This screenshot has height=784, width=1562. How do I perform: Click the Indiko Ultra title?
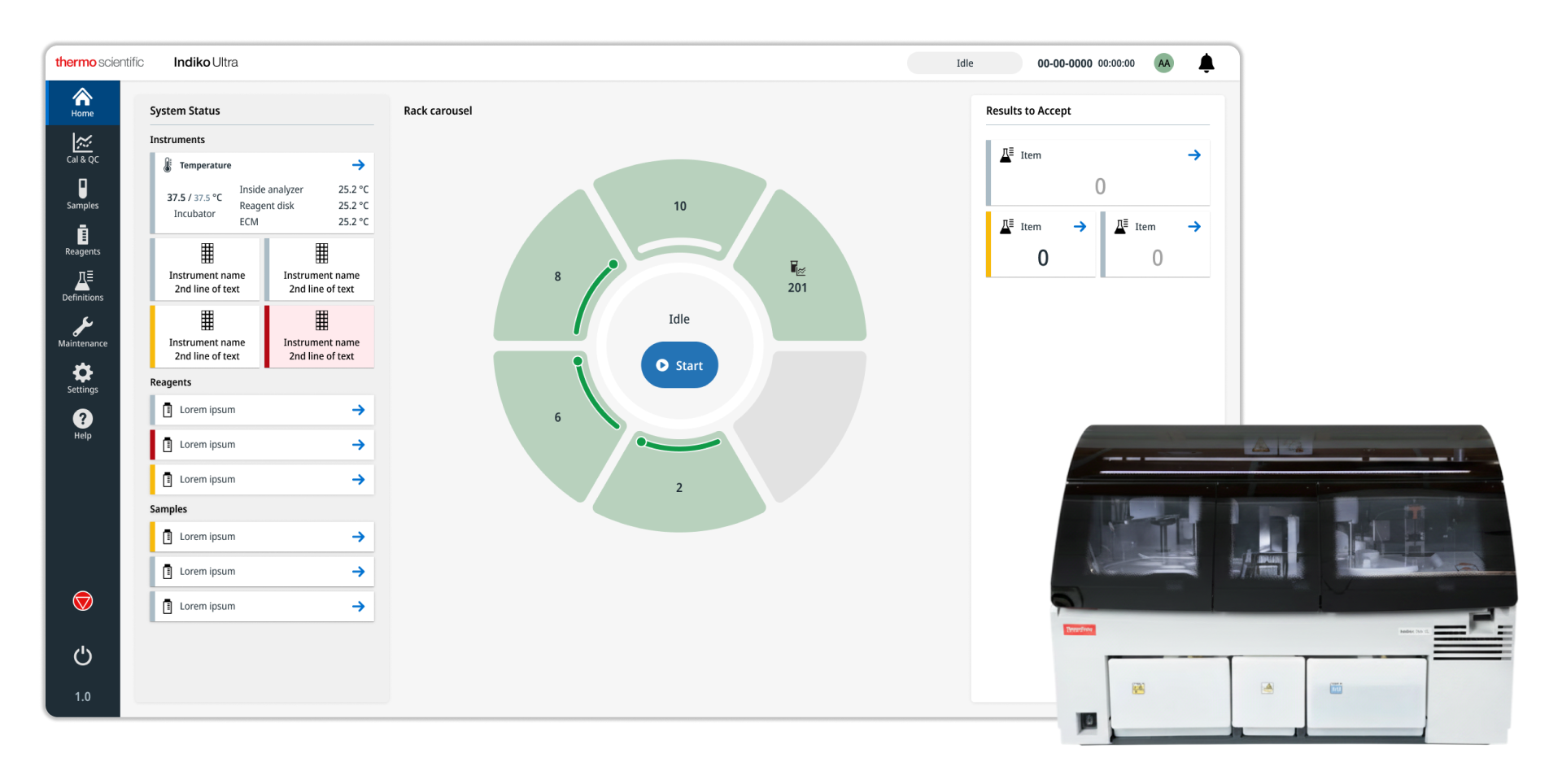coord(206,63)
